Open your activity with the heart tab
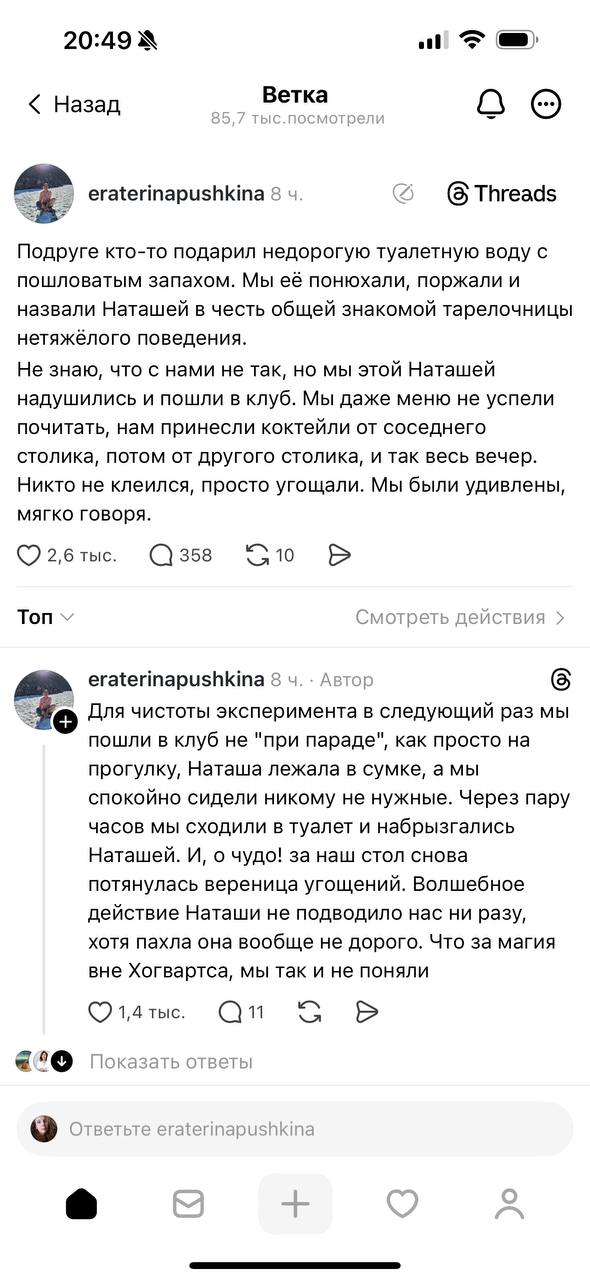 [402, 1204]
